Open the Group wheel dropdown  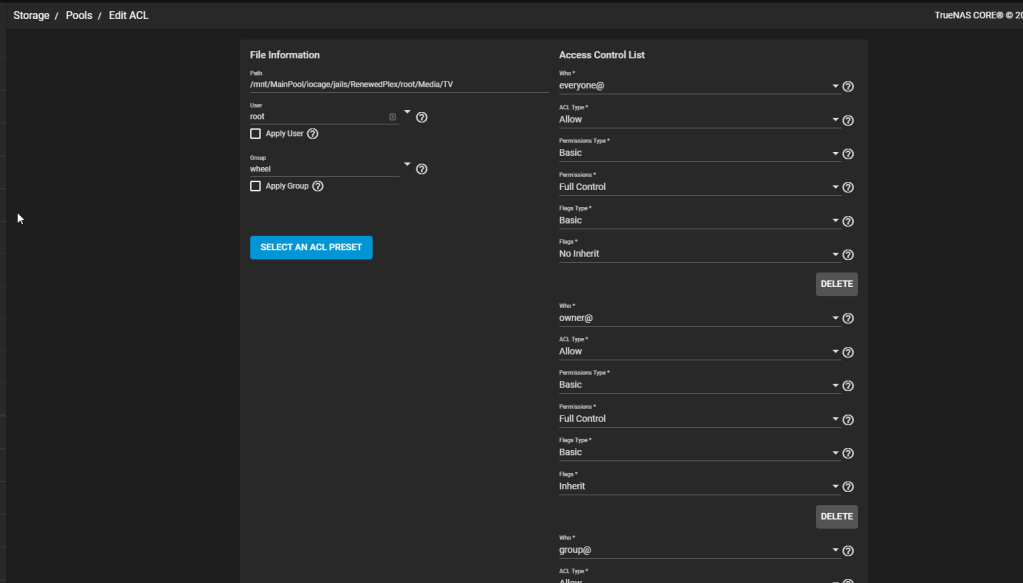407,164
